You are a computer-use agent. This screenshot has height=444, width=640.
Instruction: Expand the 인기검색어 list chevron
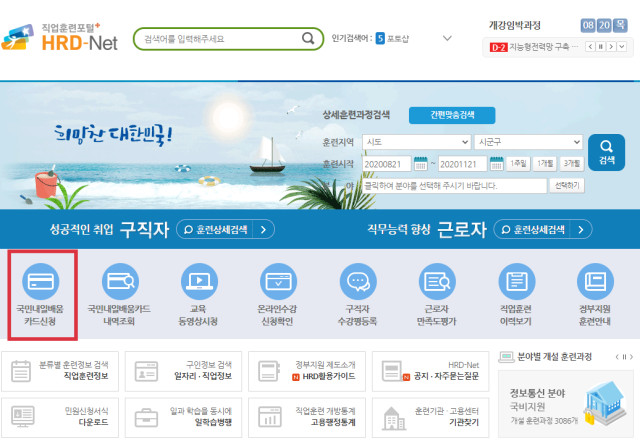tap(447, 38)
